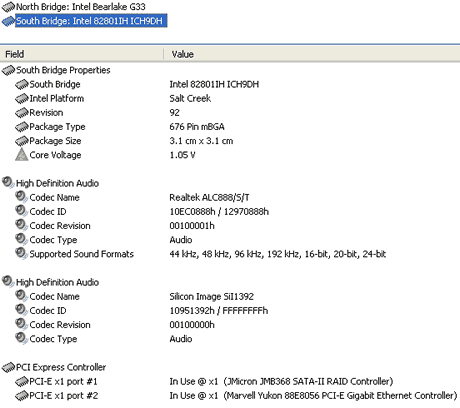Select the Realtek ALC888/S/T value
Image resolution: width=460 pixels, height=408 pixels.
(x=209, y=197)
